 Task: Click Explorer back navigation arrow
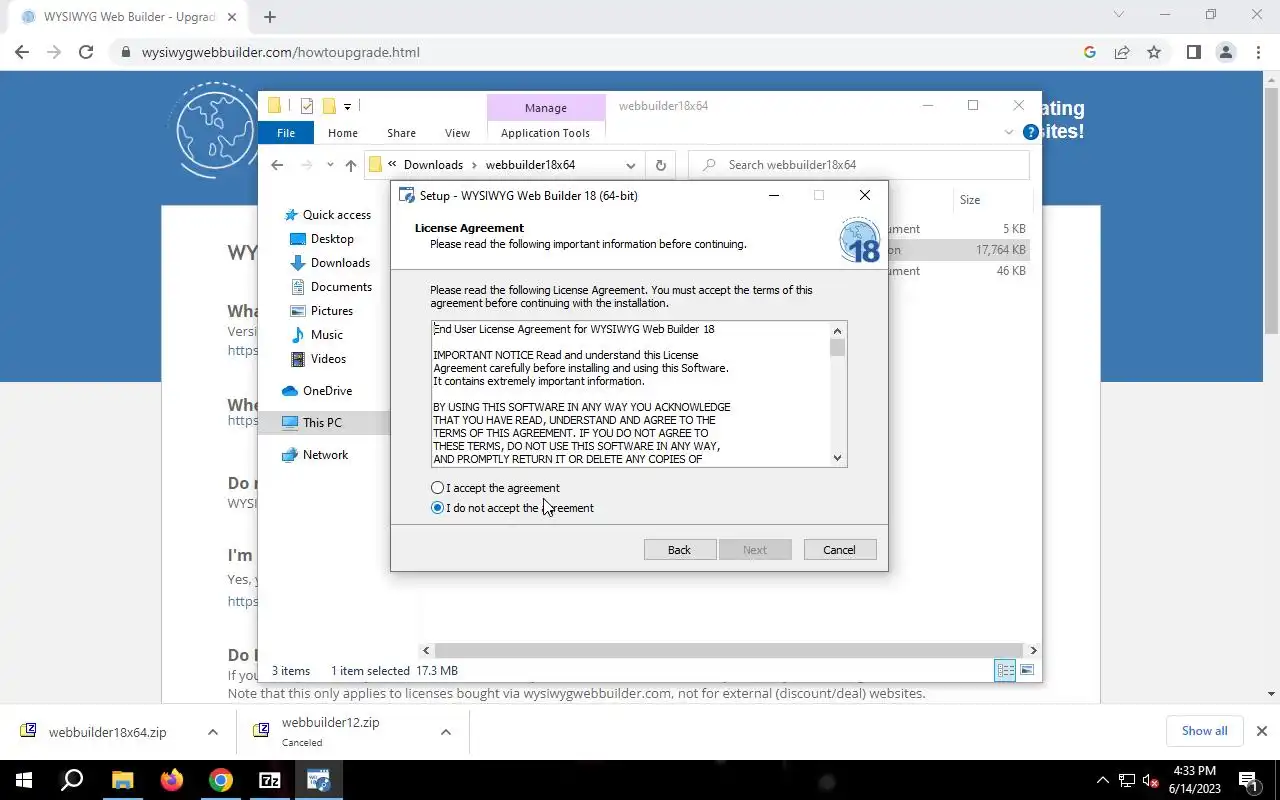coord(277,165)
